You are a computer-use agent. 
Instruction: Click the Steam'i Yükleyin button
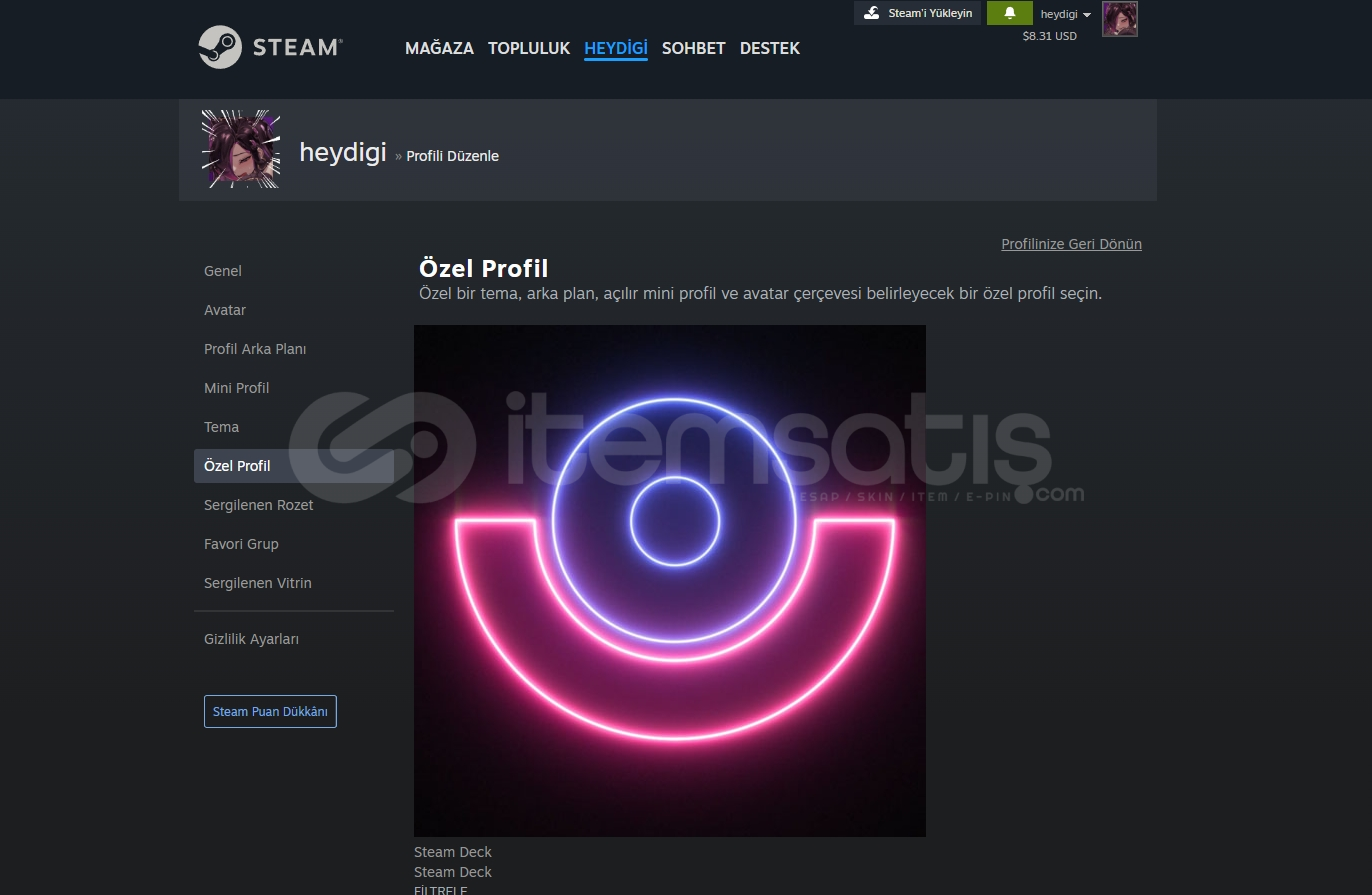(x=917, y=13)
